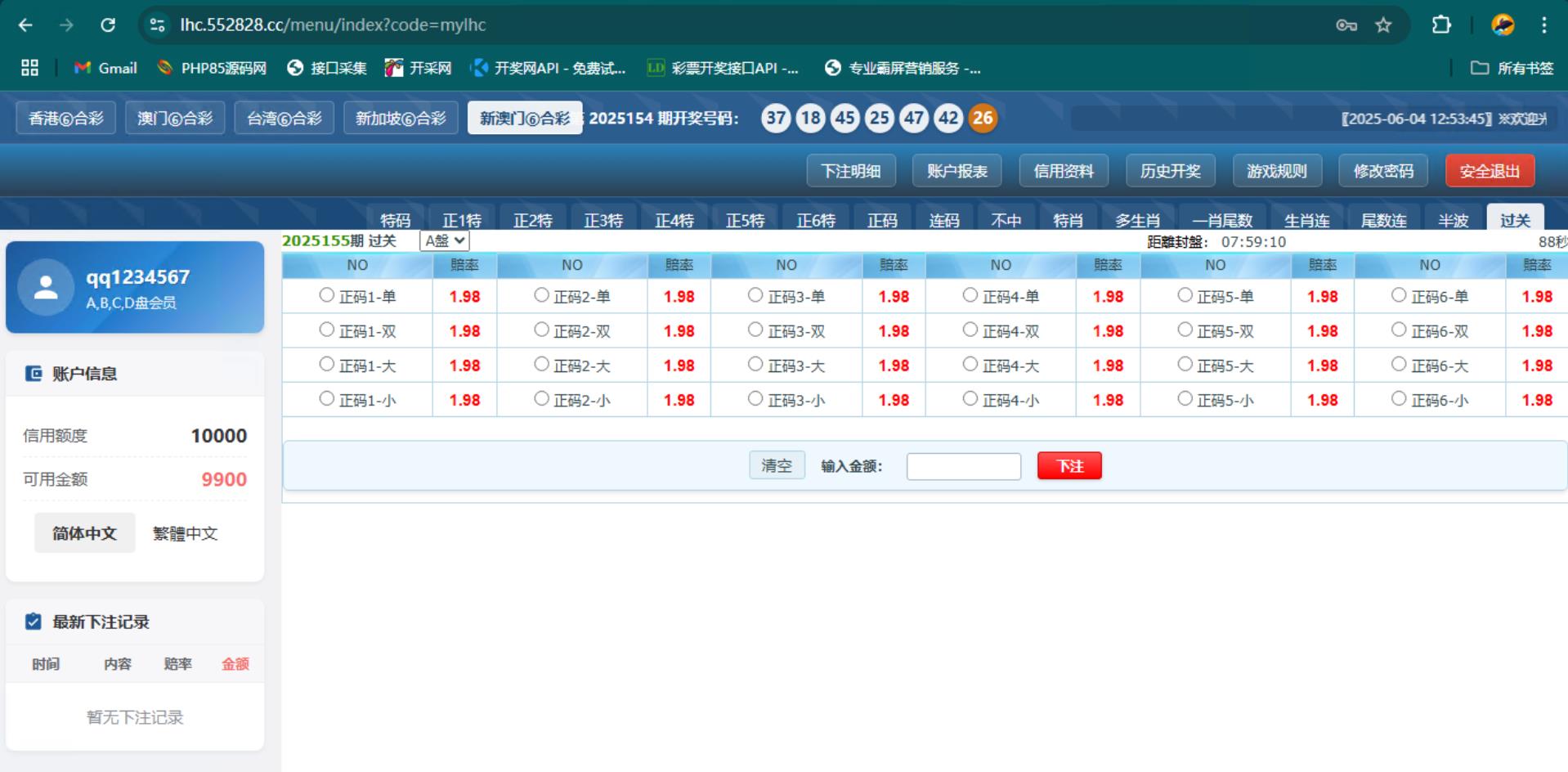The width and height of the screenshot is (1568, 772).
Task: Click the 安全退出 logout button
Action: tap(1490, 171)
